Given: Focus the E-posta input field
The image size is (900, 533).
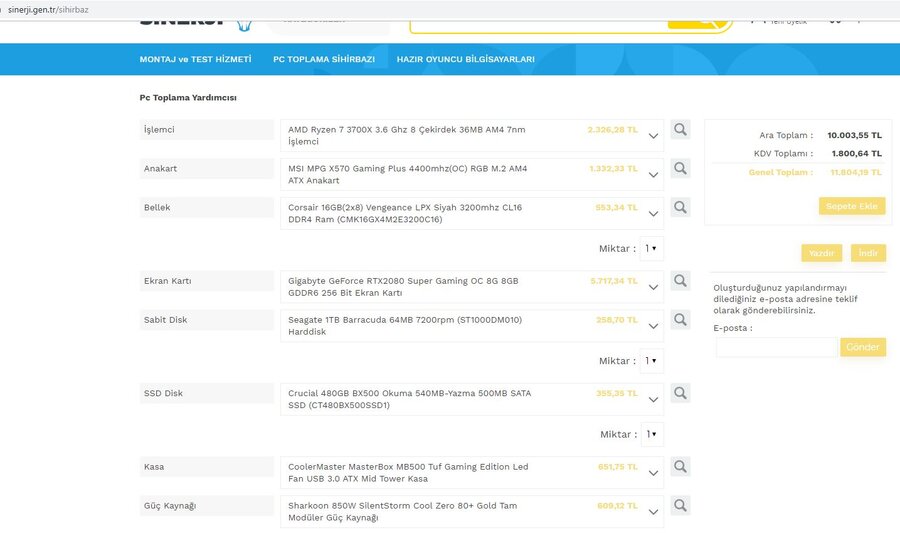Looking at the screenshot, I should pyautogui.click(x=777, y=347).
